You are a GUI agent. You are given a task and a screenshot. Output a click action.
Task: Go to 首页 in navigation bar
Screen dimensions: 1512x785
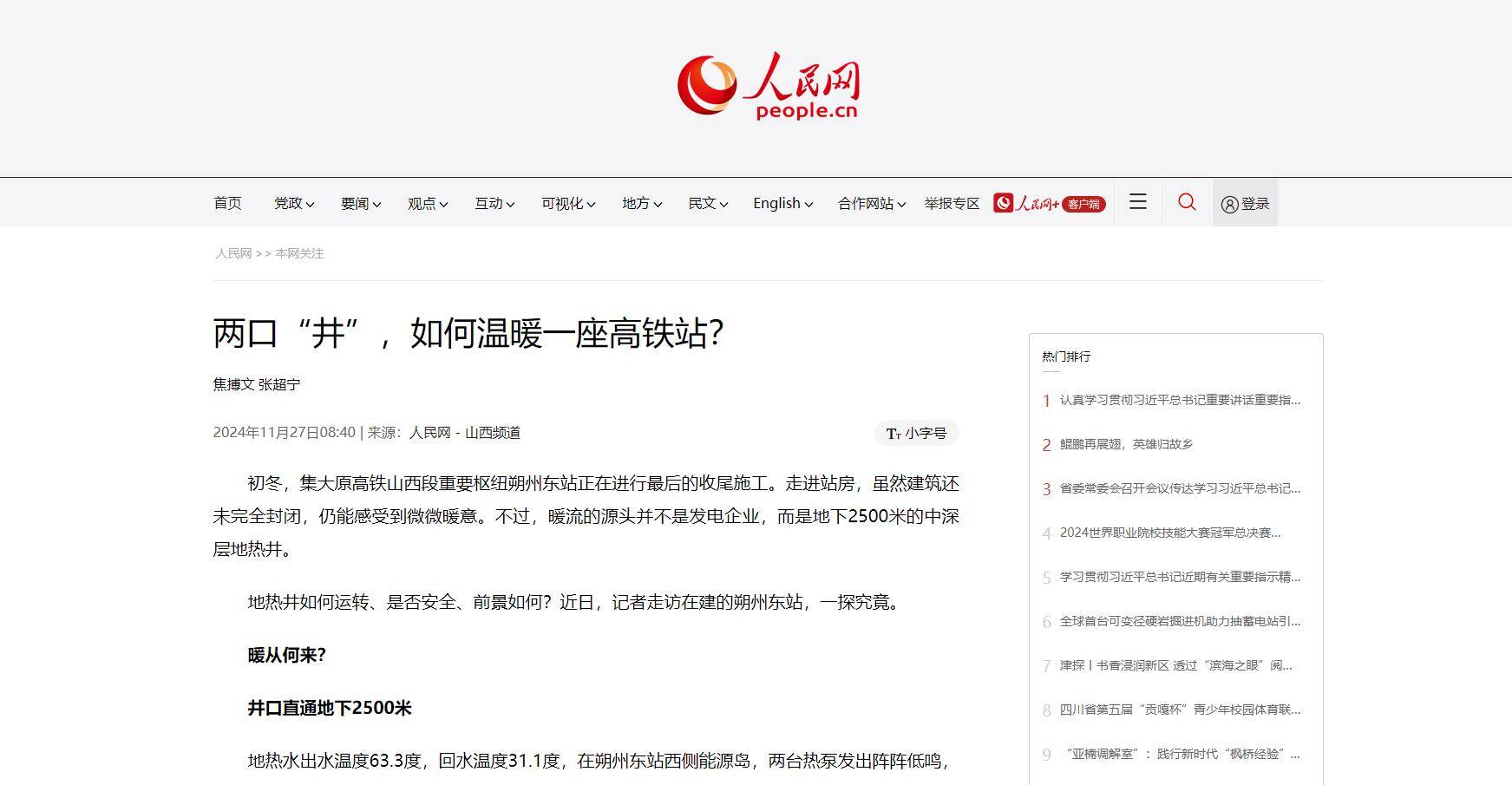point(227,203)
